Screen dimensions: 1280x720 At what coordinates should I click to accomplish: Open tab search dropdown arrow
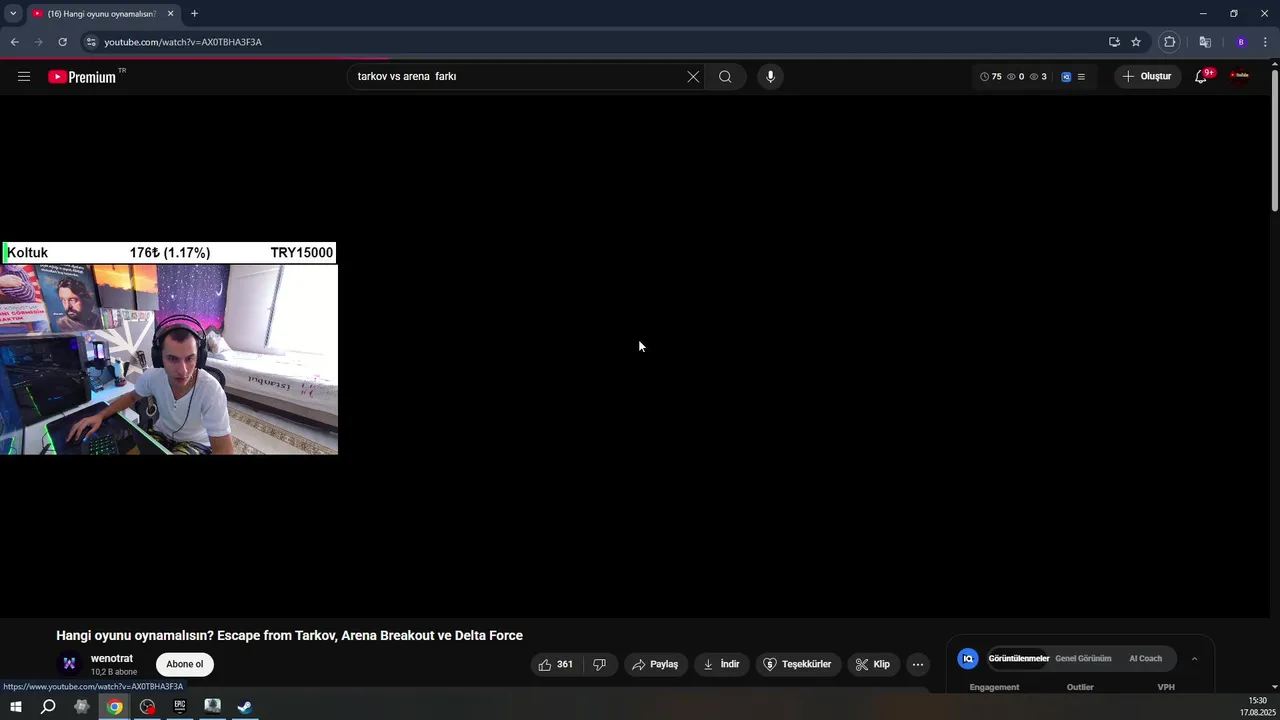[x=13, y=14]
